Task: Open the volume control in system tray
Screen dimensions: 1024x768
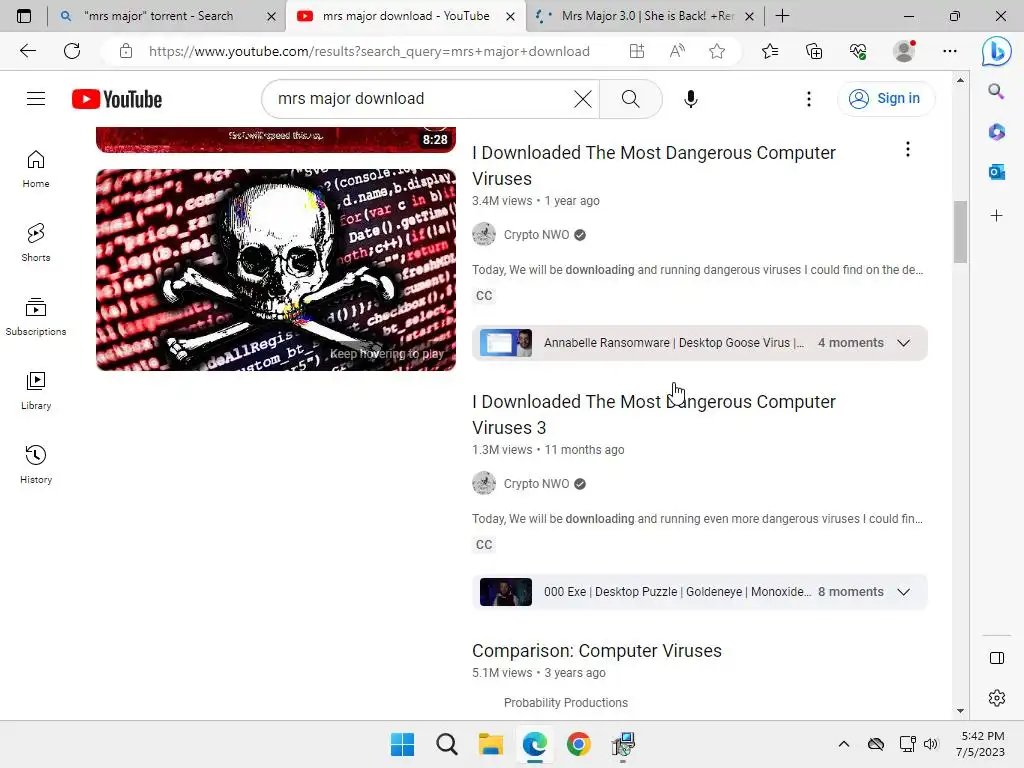Action: [x=931, y=744]
